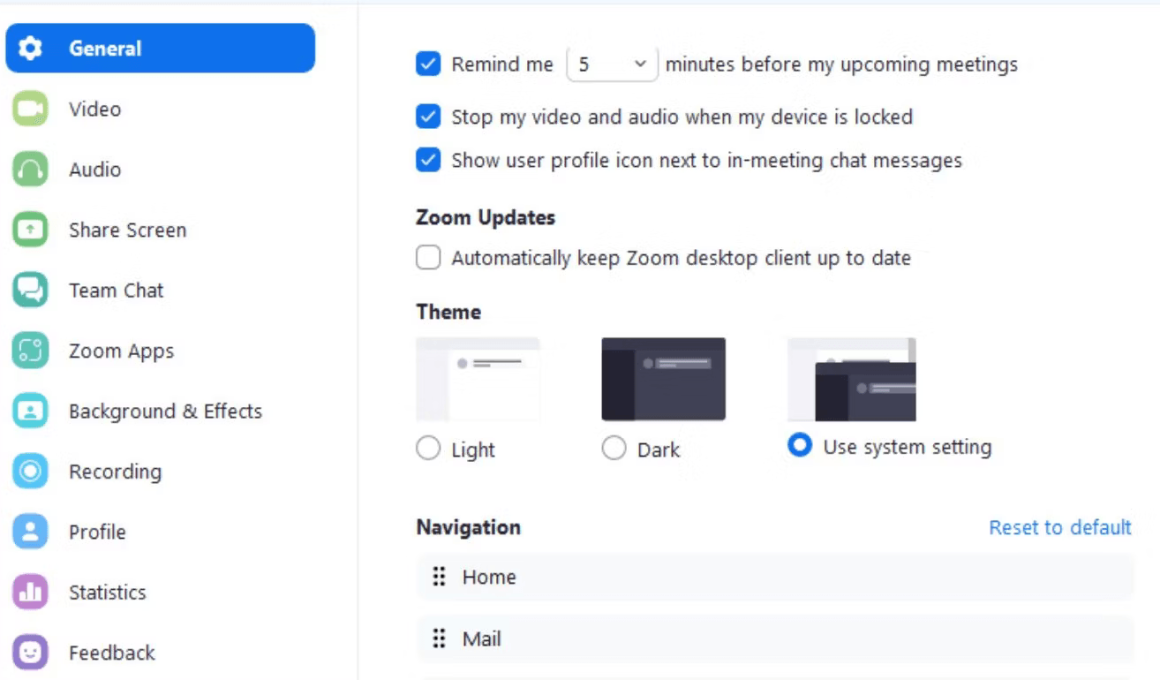The height and width of the screenshot is (680, 1160).
Task: Click the Navigation heading
Action: 468,527
